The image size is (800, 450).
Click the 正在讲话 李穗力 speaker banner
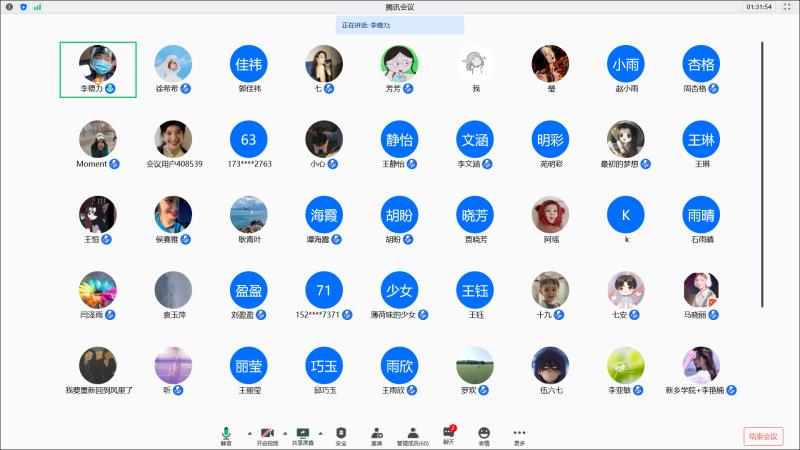400,24
